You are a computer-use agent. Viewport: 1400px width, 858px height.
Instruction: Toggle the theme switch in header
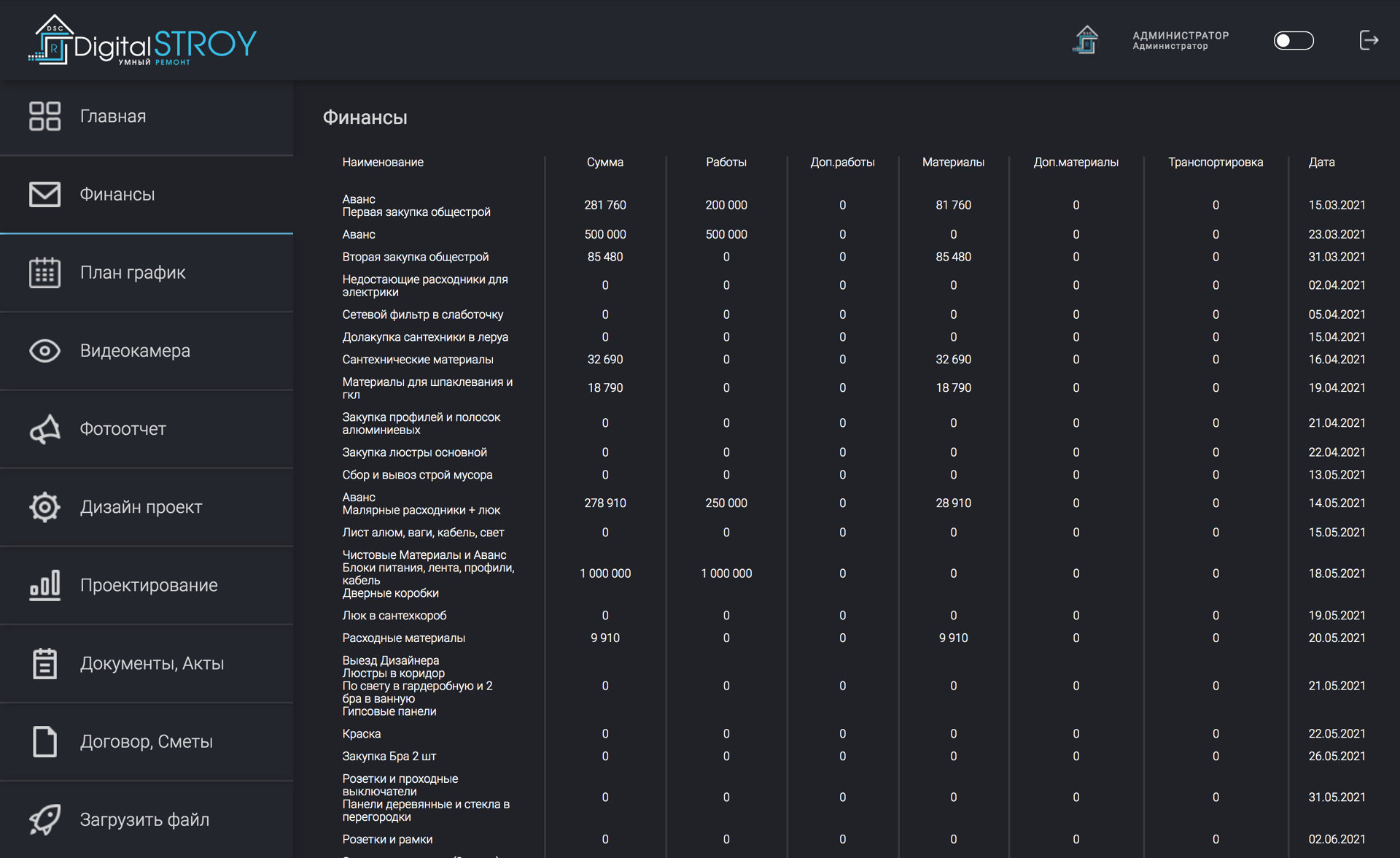tap(1294, 40)
